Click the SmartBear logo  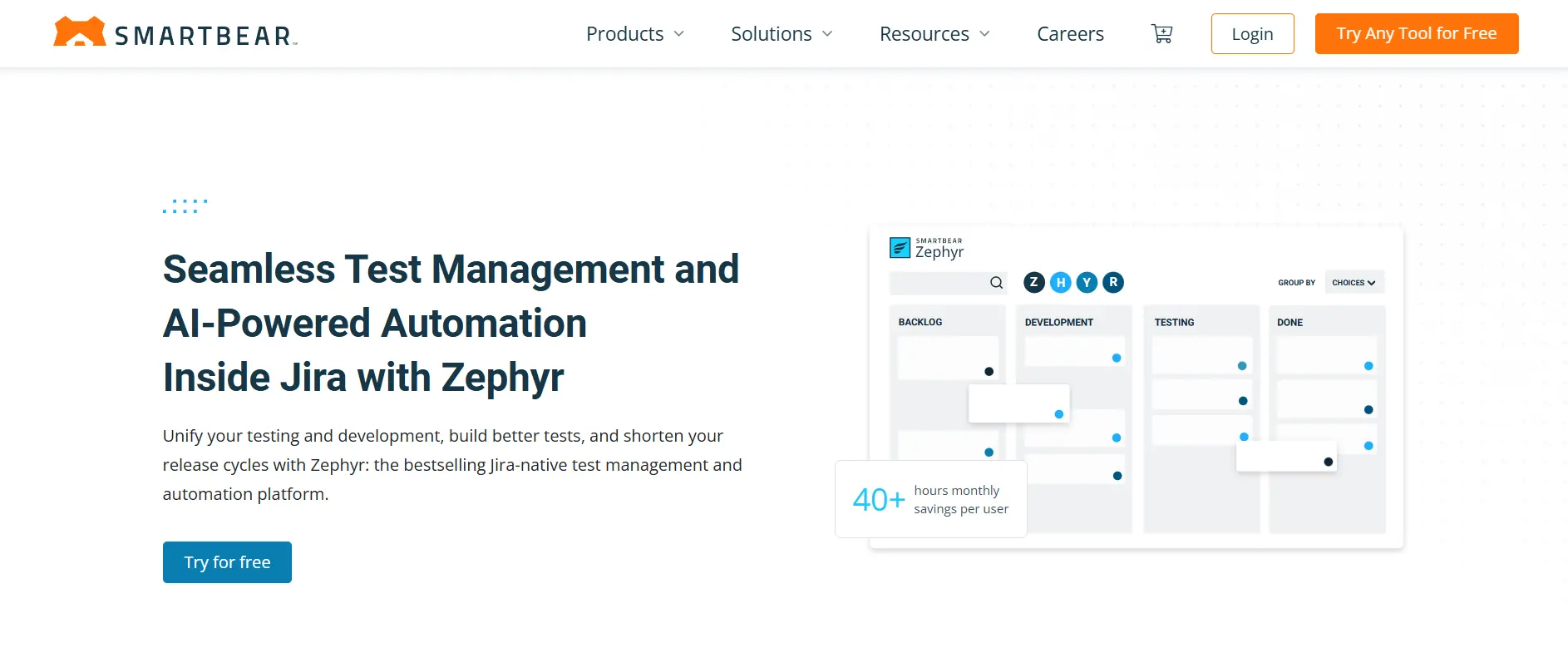[x=175, y=32]
